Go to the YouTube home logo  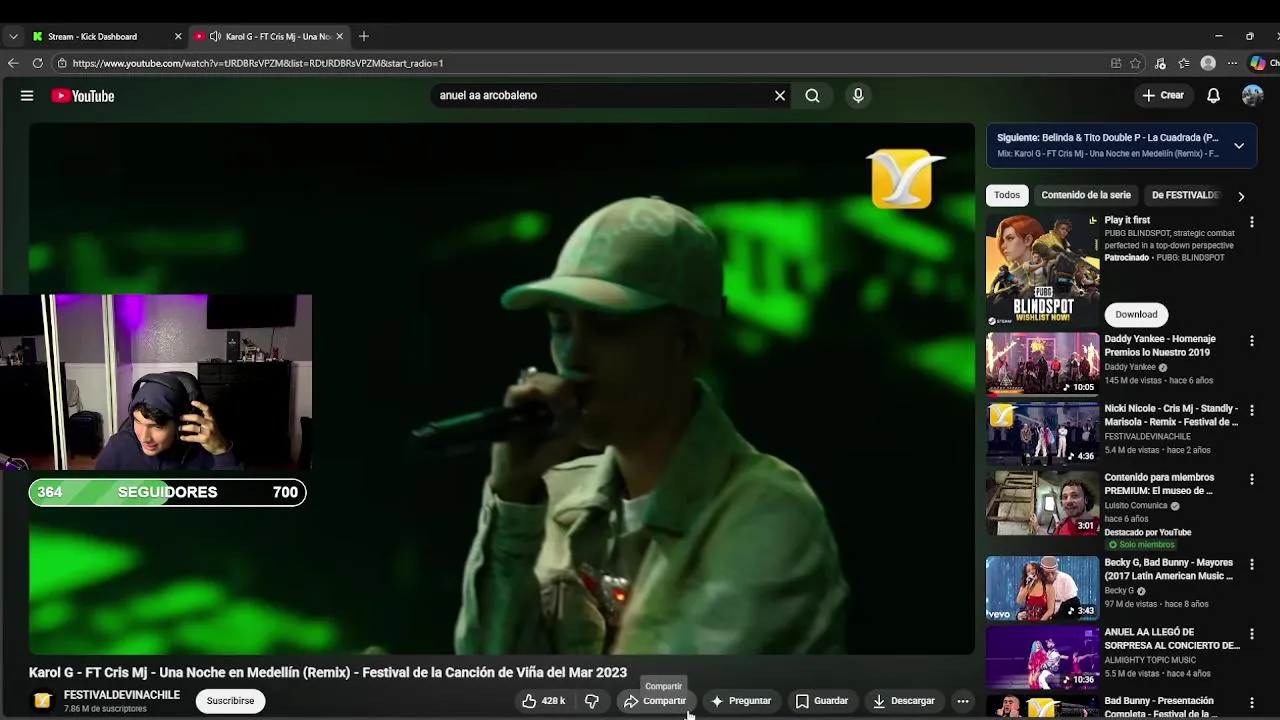[83, 96]
